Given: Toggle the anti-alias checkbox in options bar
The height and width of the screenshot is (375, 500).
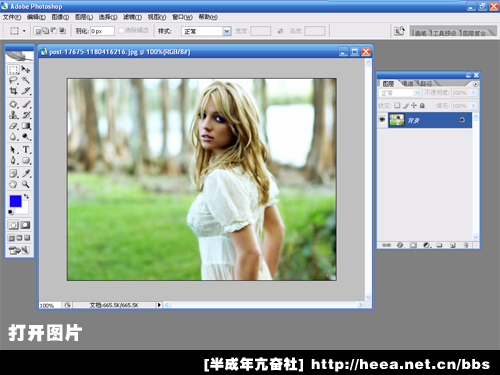Looking at the screenshot, I should [x=121, y=31].
